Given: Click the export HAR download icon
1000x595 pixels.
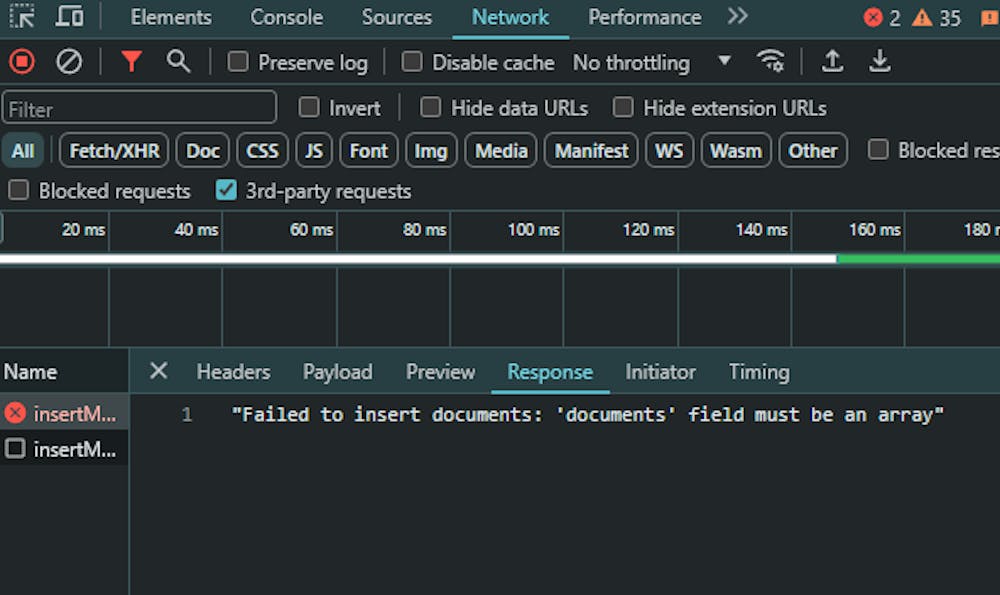Looking at the screenshot, I should tap(879, 62).
